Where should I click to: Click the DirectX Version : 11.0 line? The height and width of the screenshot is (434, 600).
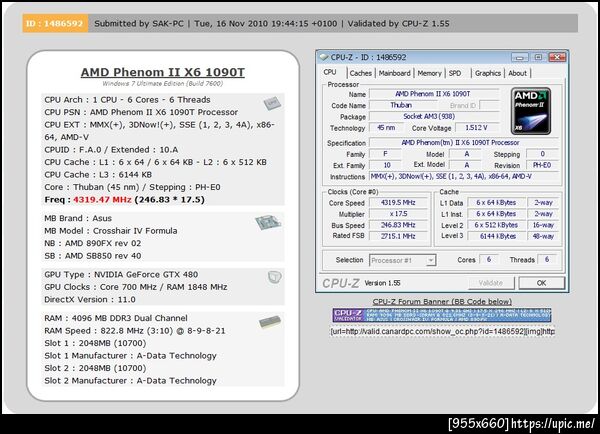[x=90, y=300]
